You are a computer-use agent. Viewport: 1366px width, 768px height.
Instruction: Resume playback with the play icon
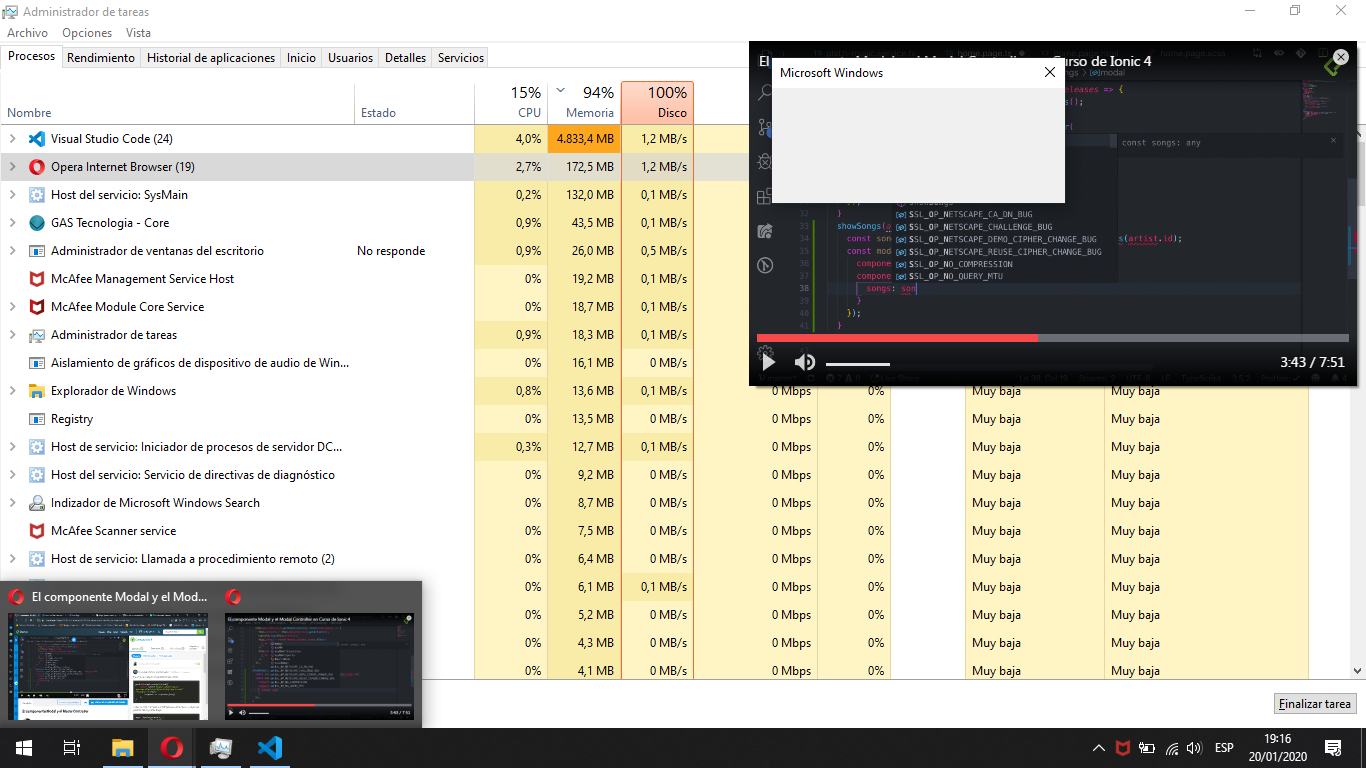768,362
